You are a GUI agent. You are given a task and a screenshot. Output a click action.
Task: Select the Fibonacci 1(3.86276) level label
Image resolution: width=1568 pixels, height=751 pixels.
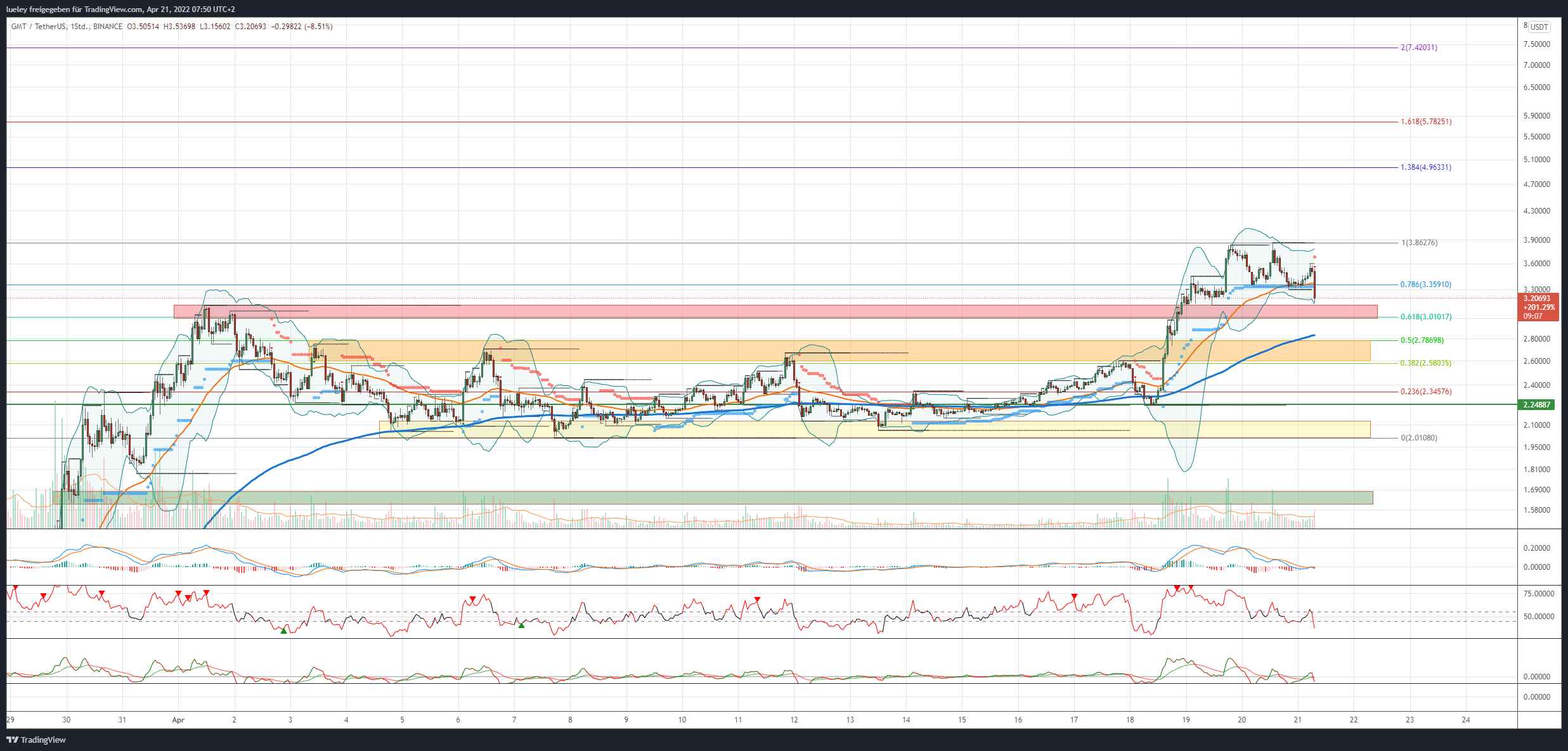[1419, 243]
